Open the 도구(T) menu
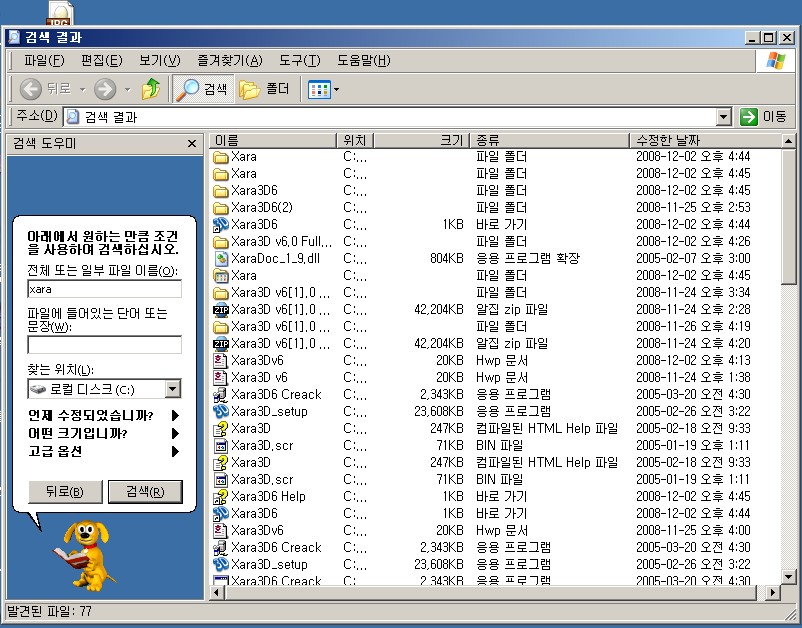This screenshot has width=802, height=628. (x=299, y=60)
